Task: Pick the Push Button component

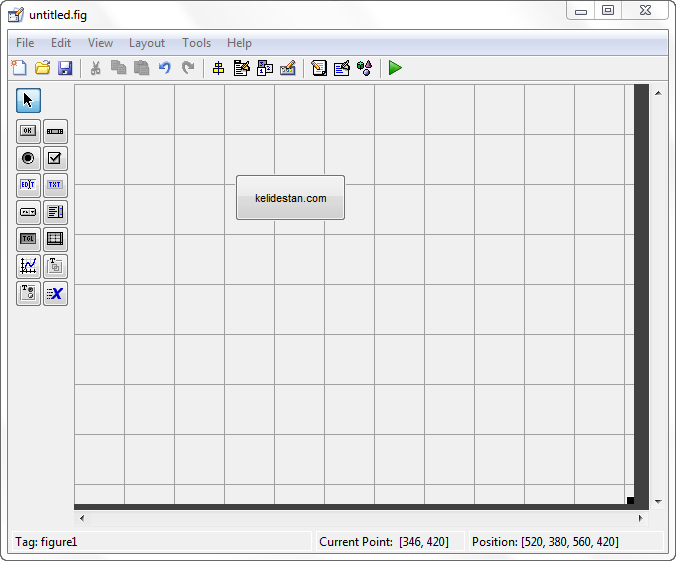Action: (28, 132)
